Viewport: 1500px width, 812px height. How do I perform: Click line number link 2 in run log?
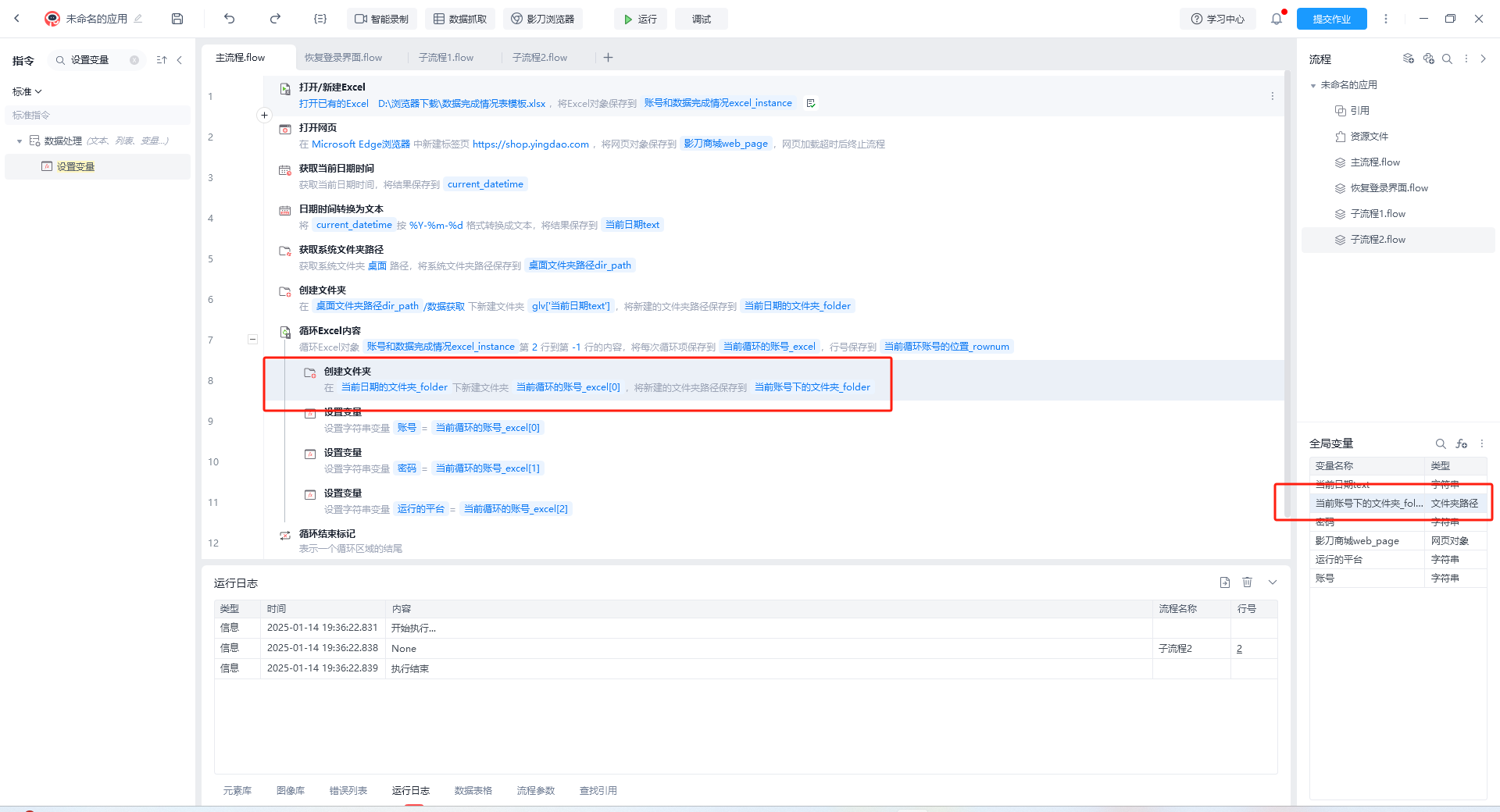1239,649
